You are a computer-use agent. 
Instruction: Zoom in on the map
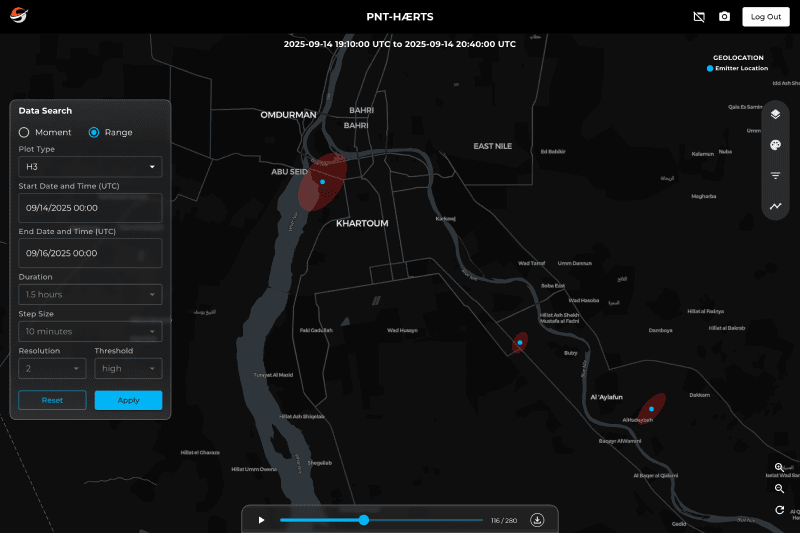click(779, 467)
